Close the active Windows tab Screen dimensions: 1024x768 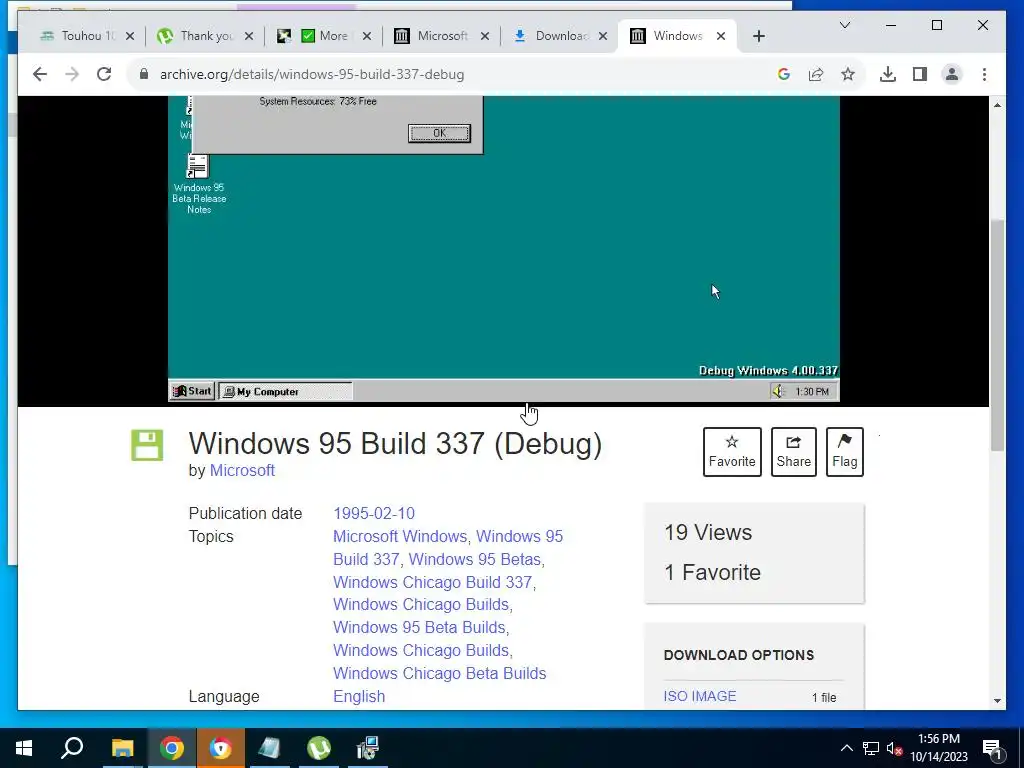point(721,36)
